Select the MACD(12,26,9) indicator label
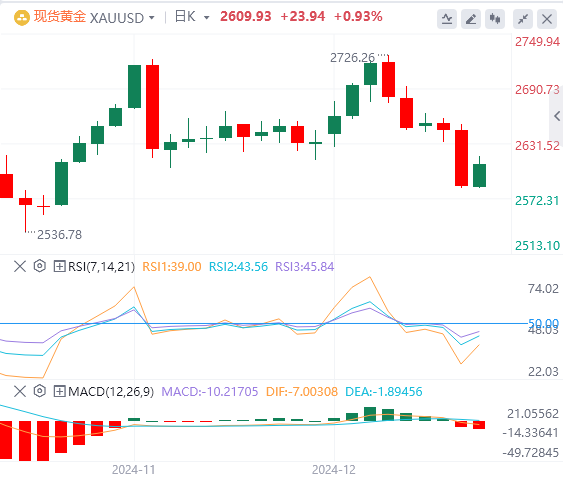 pyautogui.click(x=111, y=392)
